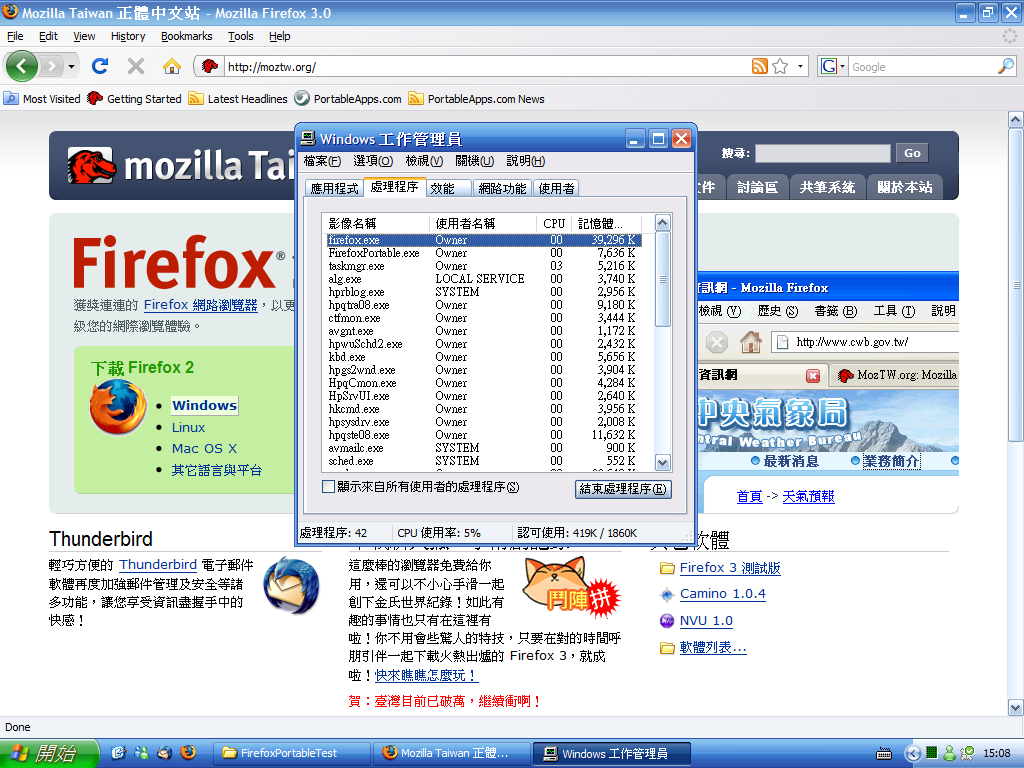The height and width of the screenshot is (768, 1024).
Task: Click the site favicon in address bar
Action: point(210,66)
